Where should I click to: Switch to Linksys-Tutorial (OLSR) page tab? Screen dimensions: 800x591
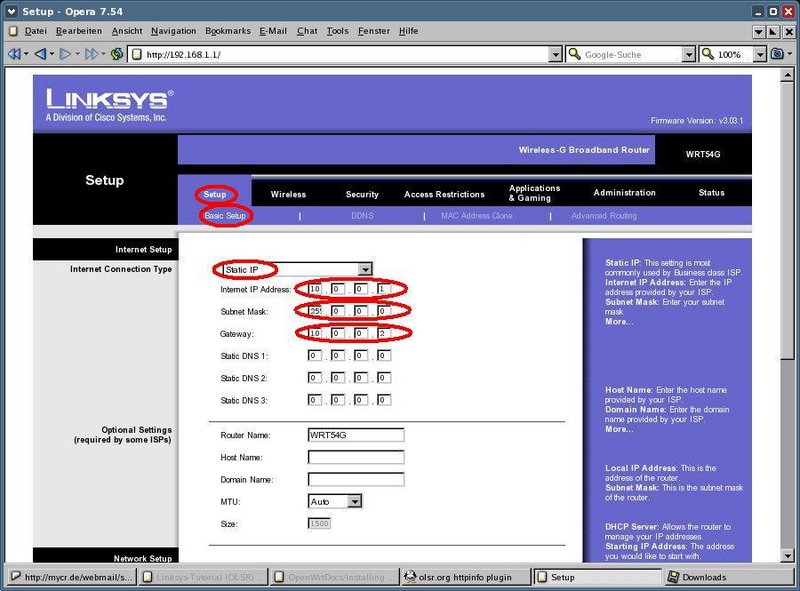click(x=204, y=577)
